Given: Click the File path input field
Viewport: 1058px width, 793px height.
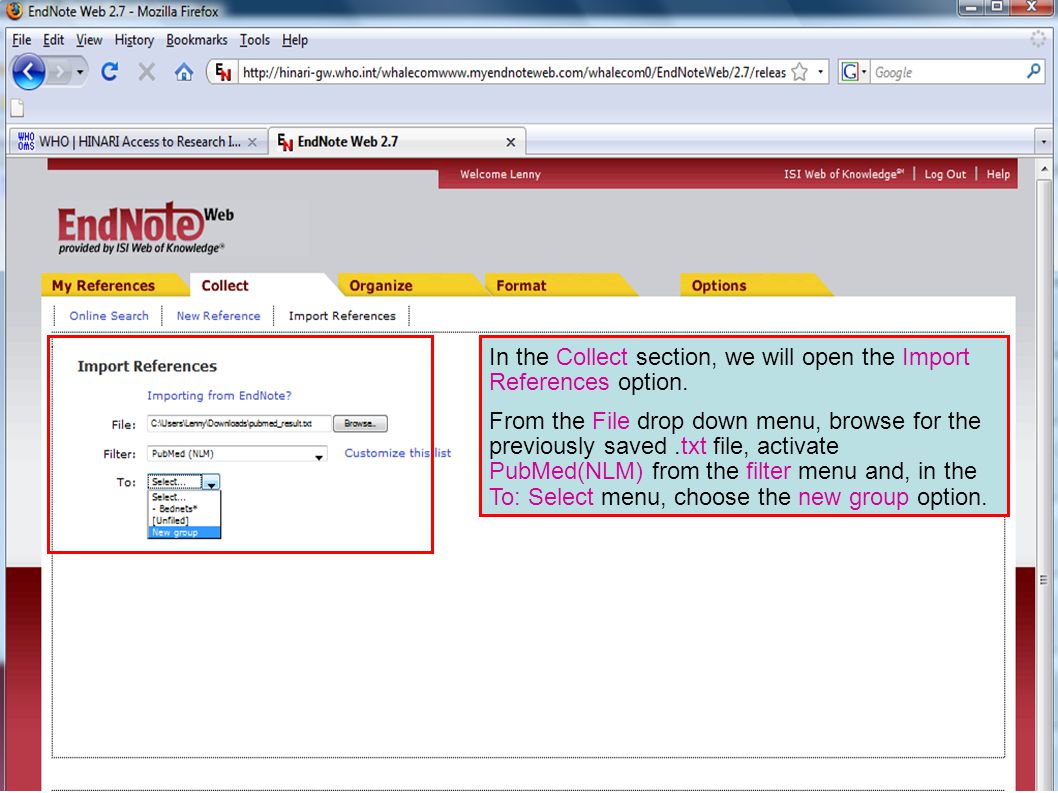Looking at the screenshot, I should [x=239, y=424].
